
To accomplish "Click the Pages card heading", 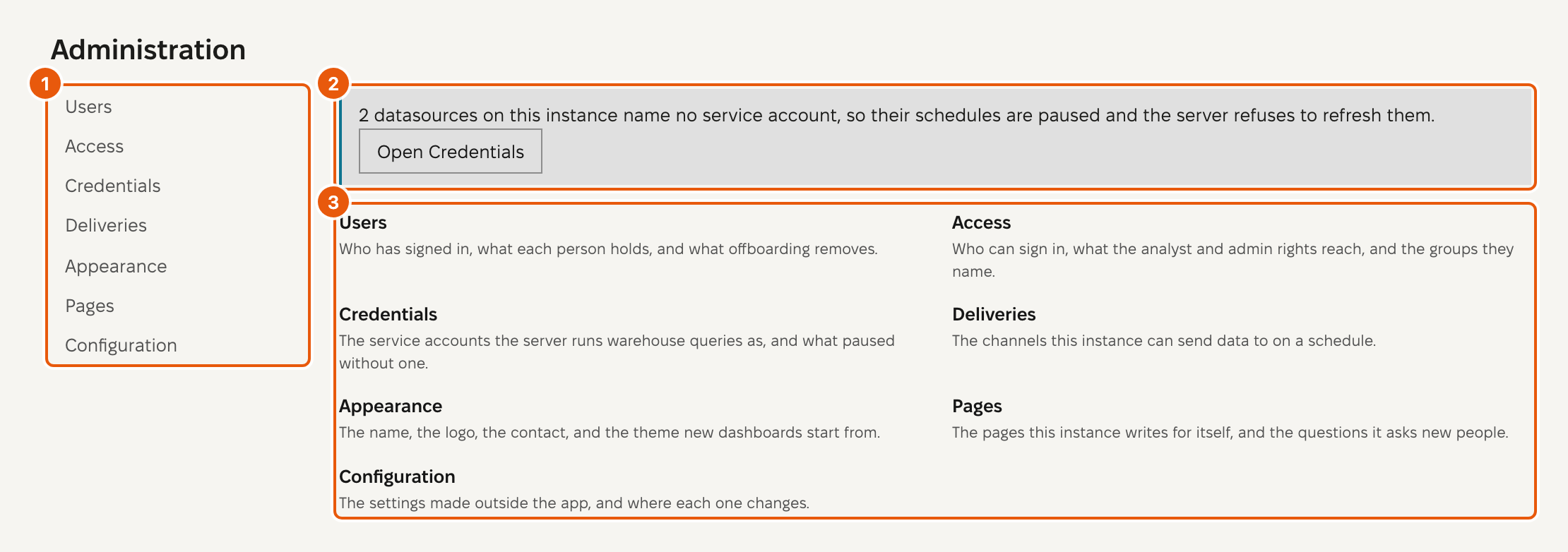I will pos(977,406).
